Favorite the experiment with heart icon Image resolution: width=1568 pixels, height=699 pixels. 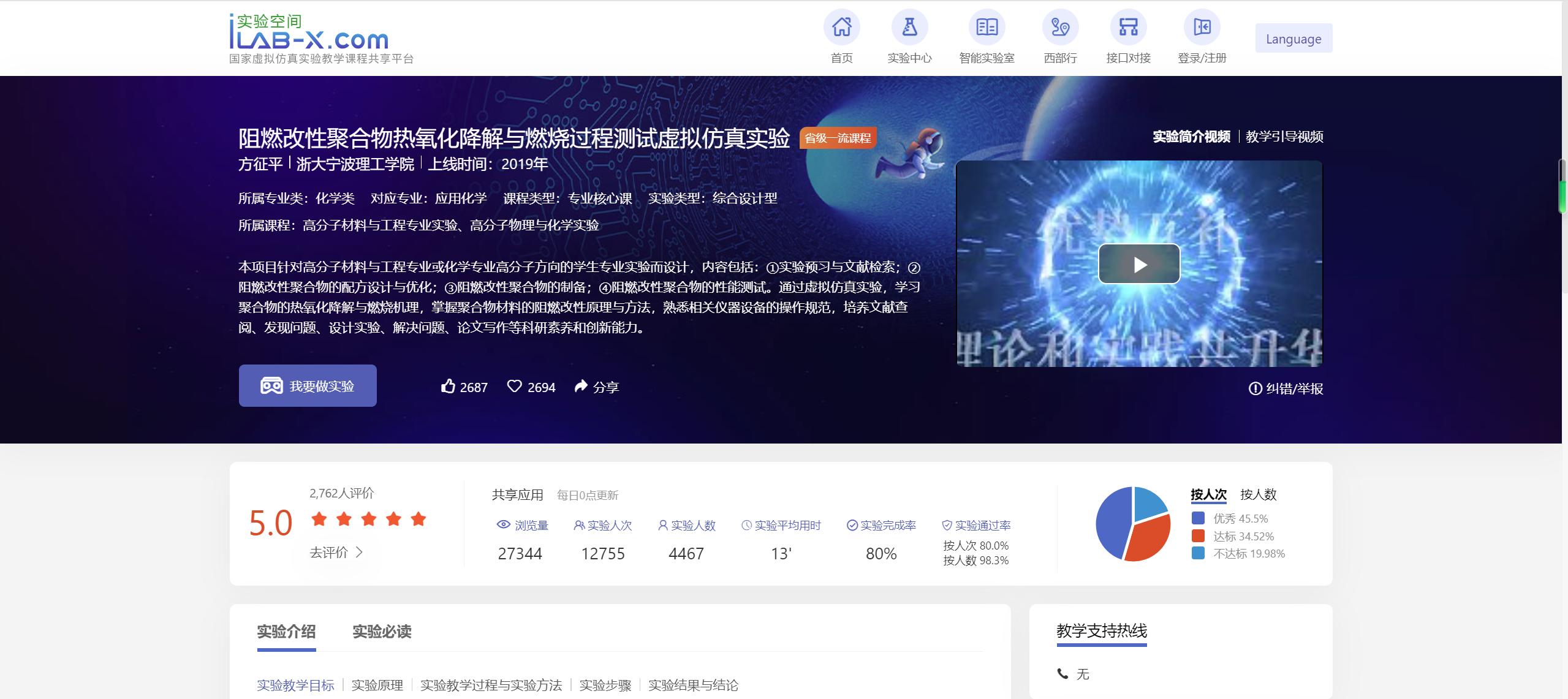point(515,387)
